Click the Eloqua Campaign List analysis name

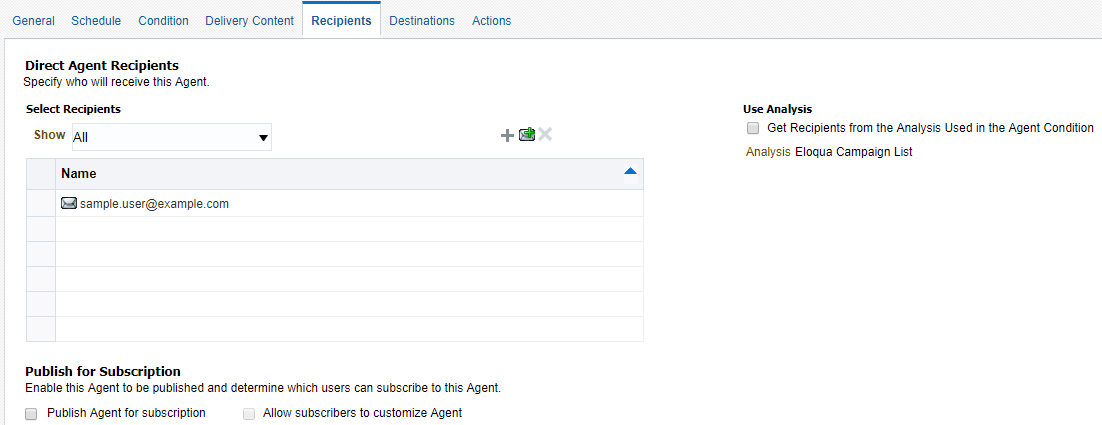coord(853,152)
